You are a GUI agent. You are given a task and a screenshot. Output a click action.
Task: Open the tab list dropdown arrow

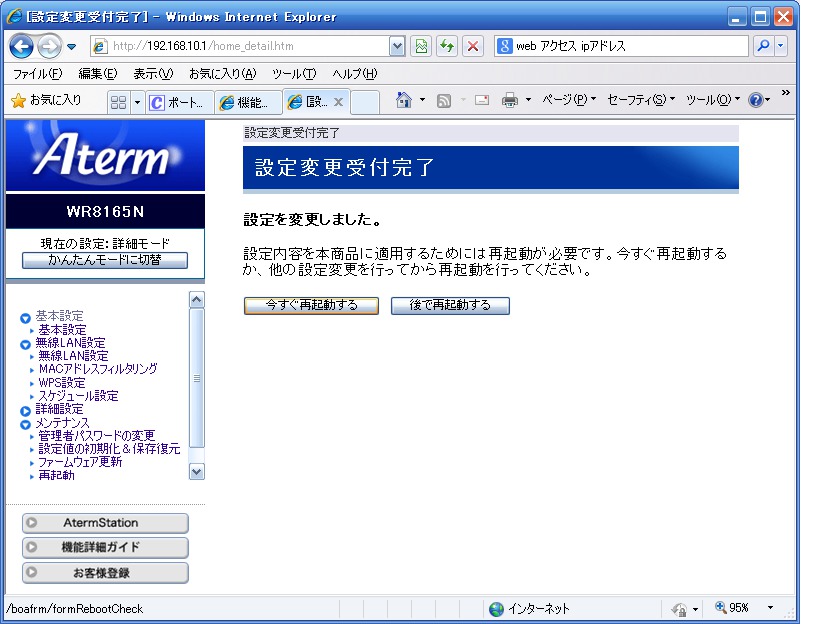point(137,102)
